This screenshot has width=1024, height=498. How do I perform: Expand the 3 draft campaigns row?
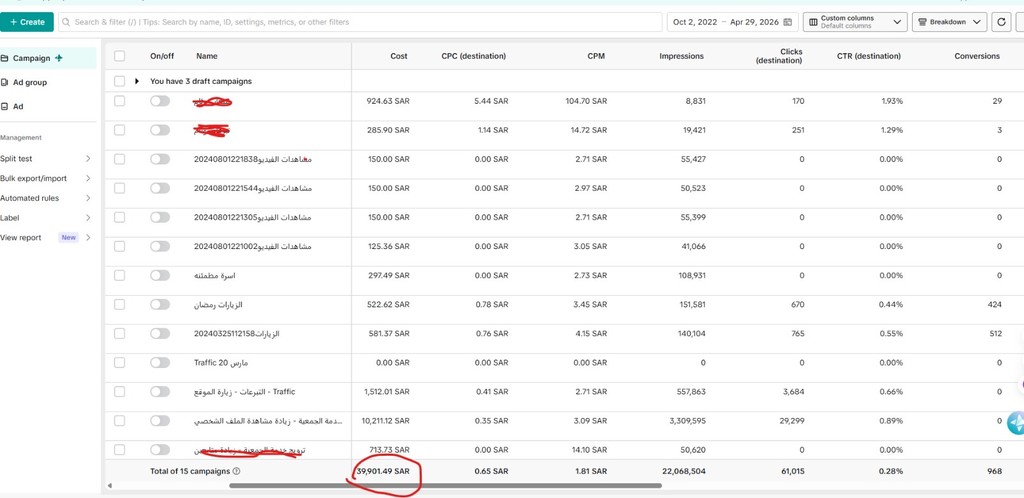pyautogui.click(x=137, y=81)
